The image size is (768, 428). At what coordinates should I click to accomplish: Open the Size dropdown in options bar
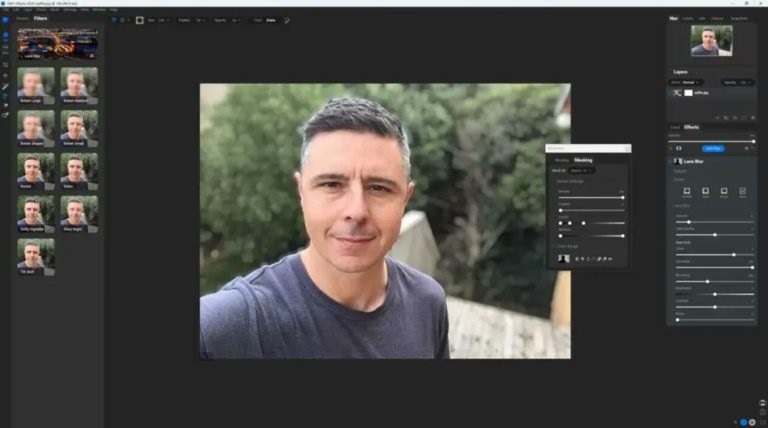click(x=165, y=20)
